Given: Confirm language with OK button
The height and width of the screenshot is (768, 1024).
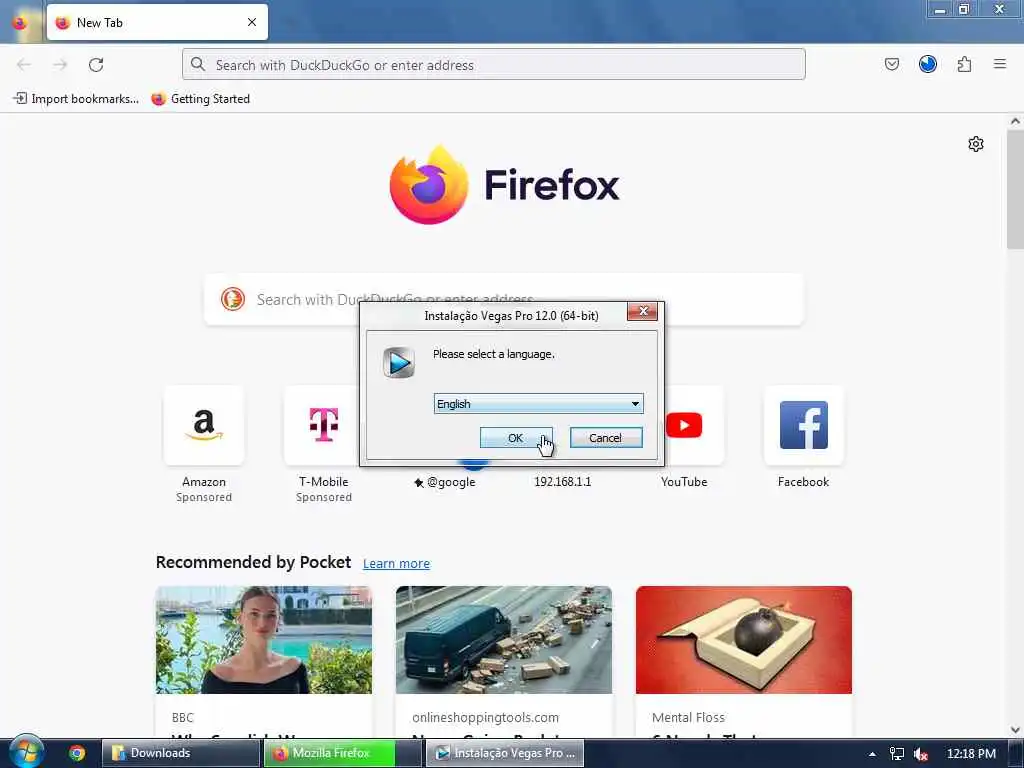Looking at the screenshot, I should [x=516, y=438].
